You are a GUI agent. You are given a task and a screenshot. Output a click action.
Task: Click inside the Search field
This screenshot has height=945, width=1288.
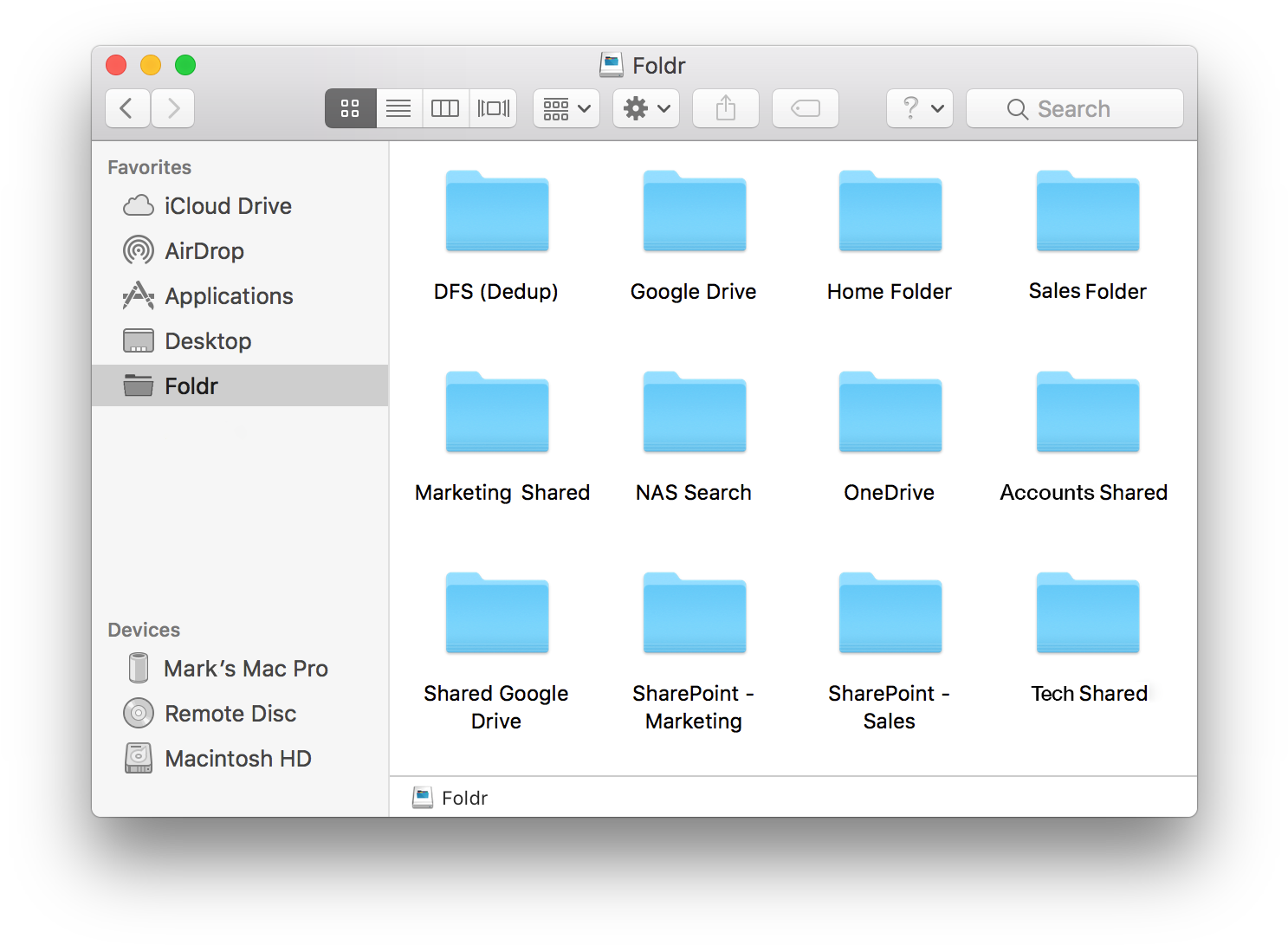(1074, 108)
